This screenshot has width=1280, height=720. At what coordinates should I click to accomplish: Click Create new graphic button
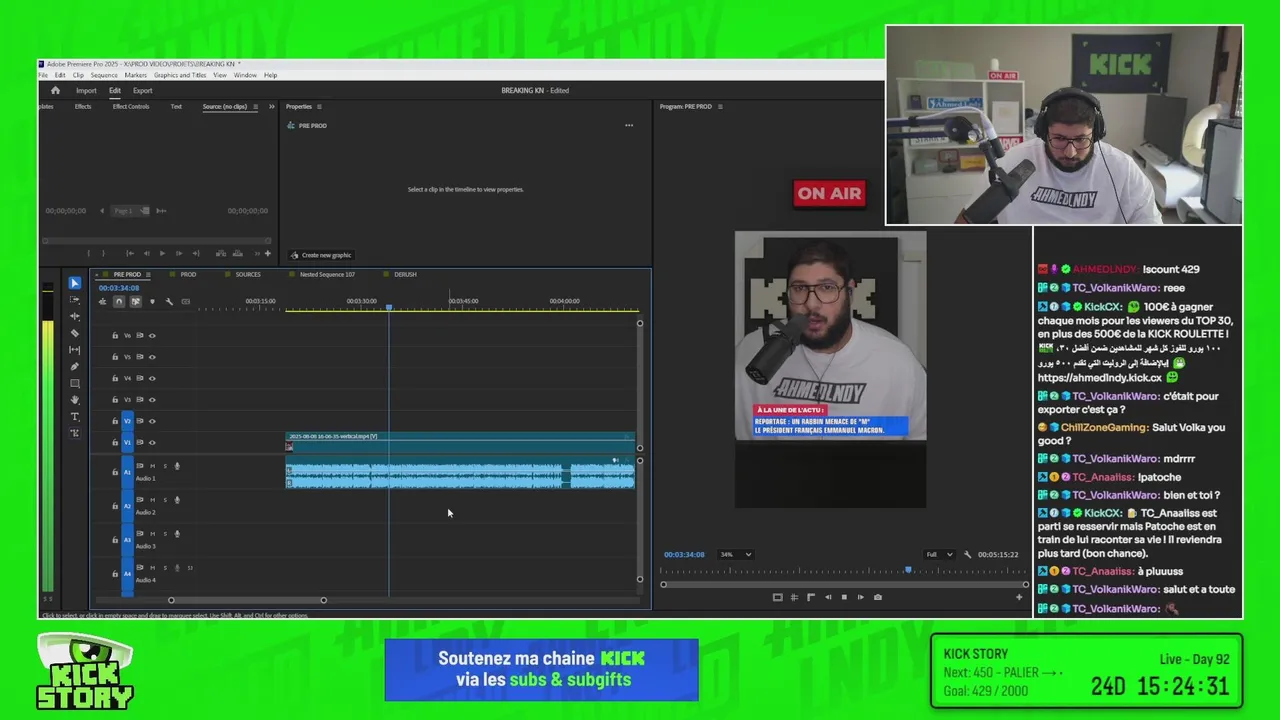pos(321,255)
